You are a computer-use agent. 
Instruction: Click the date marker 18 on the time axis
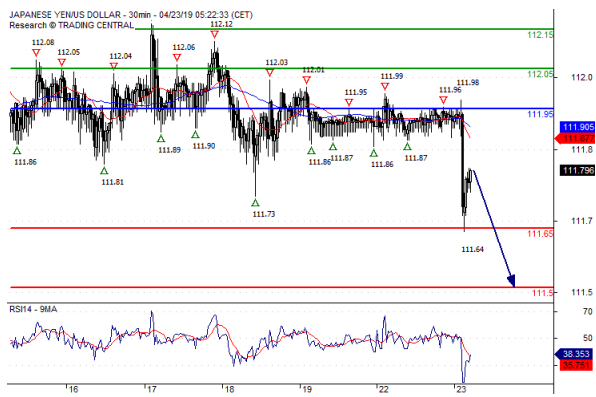point(229,389)
